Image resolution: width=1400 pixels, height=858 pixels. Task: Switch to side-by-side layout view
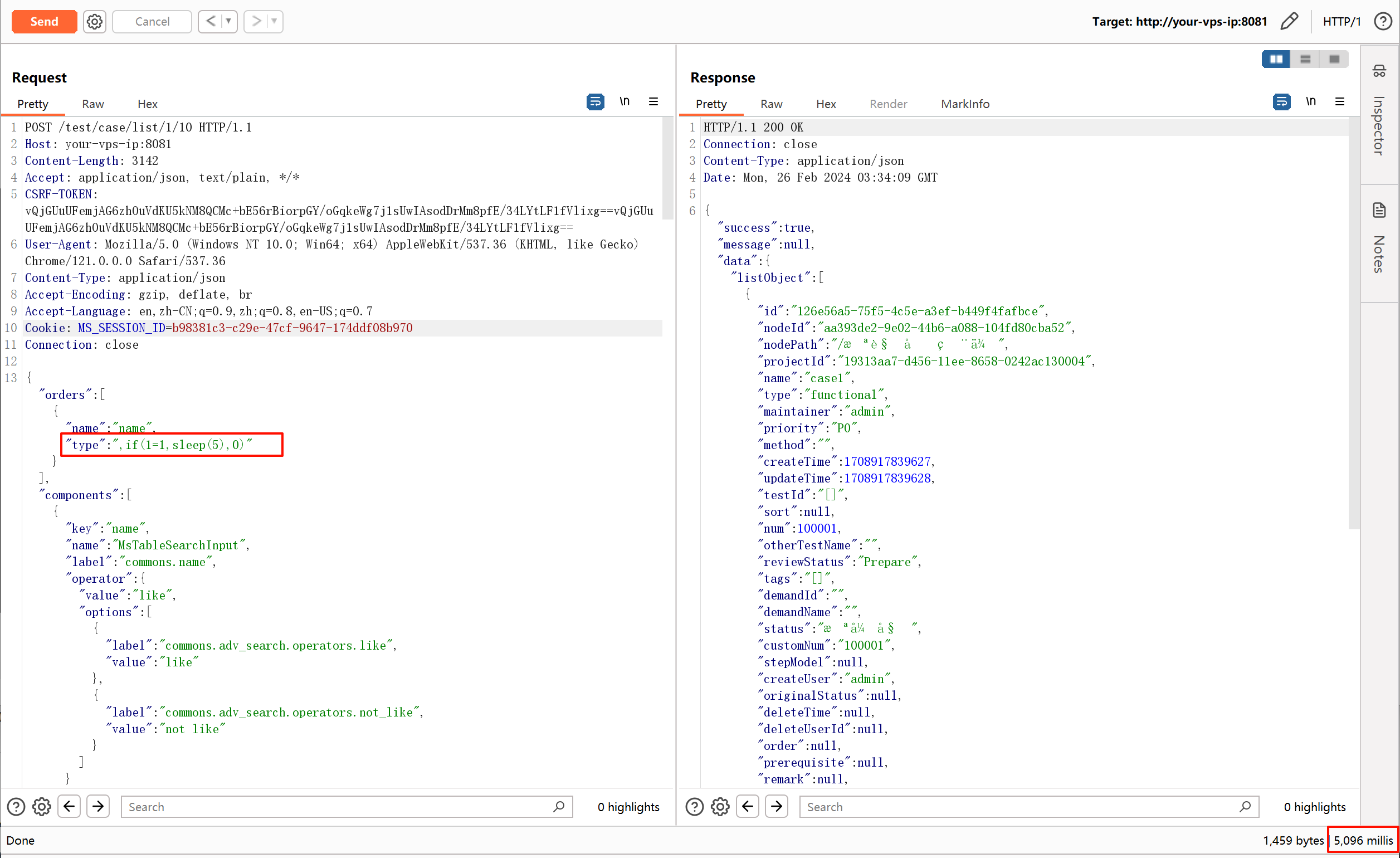tap(1276, 59)
